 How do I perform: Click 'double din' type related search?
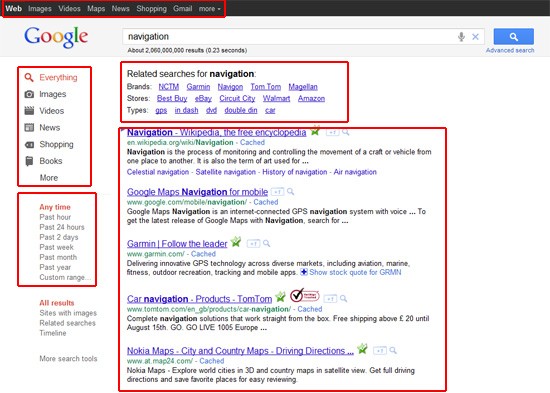(x=241, y=110)
